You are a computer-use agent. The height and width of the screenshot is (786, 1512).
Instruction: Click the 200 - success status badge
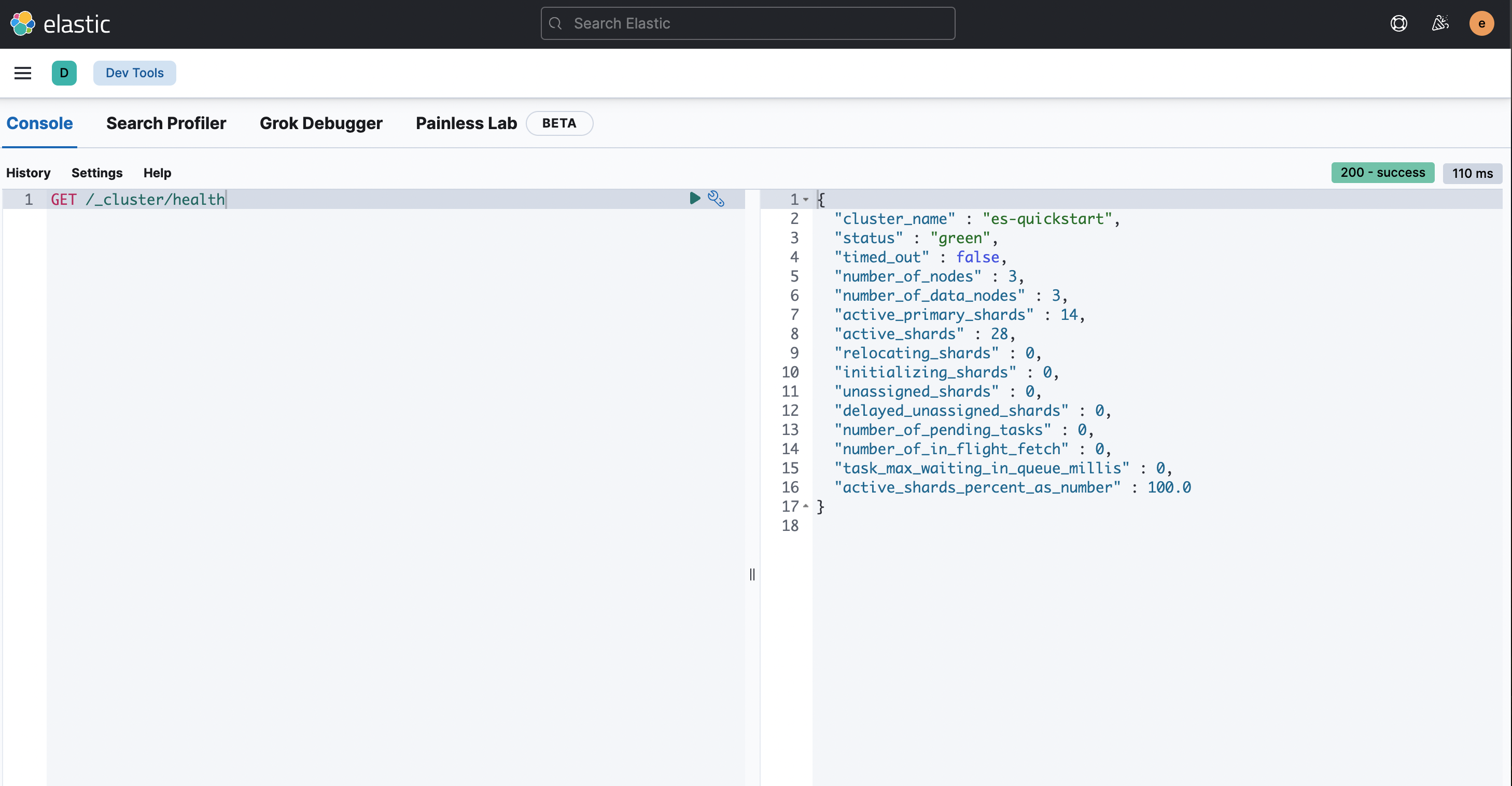tap(1382, 173)
